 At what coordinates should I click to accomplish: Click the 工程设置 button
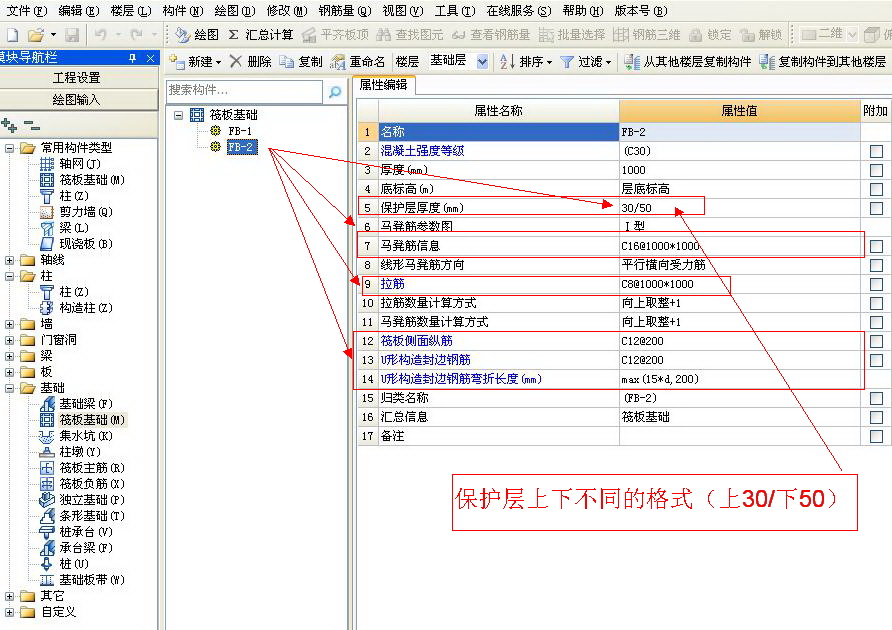[77, 77]
